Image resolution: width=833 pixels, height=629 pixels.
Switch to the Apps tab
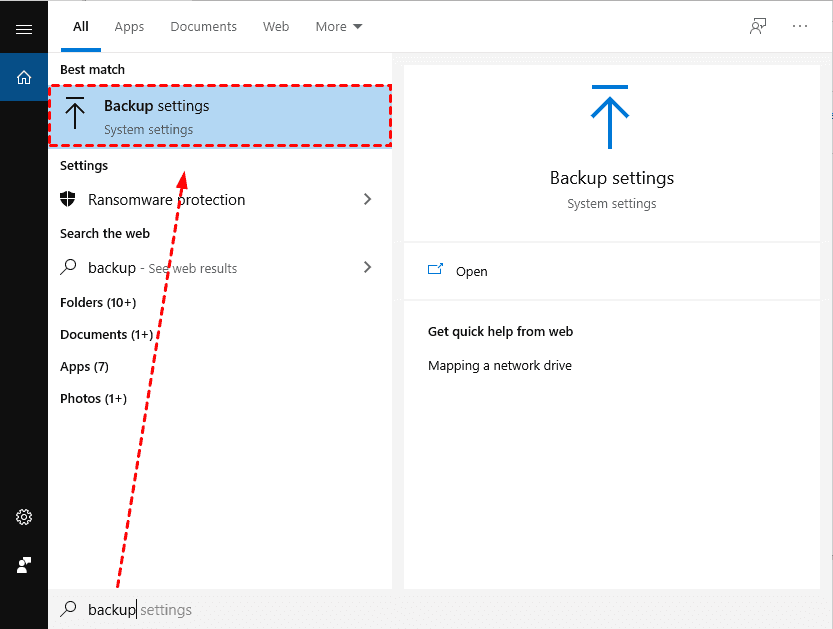129,26
